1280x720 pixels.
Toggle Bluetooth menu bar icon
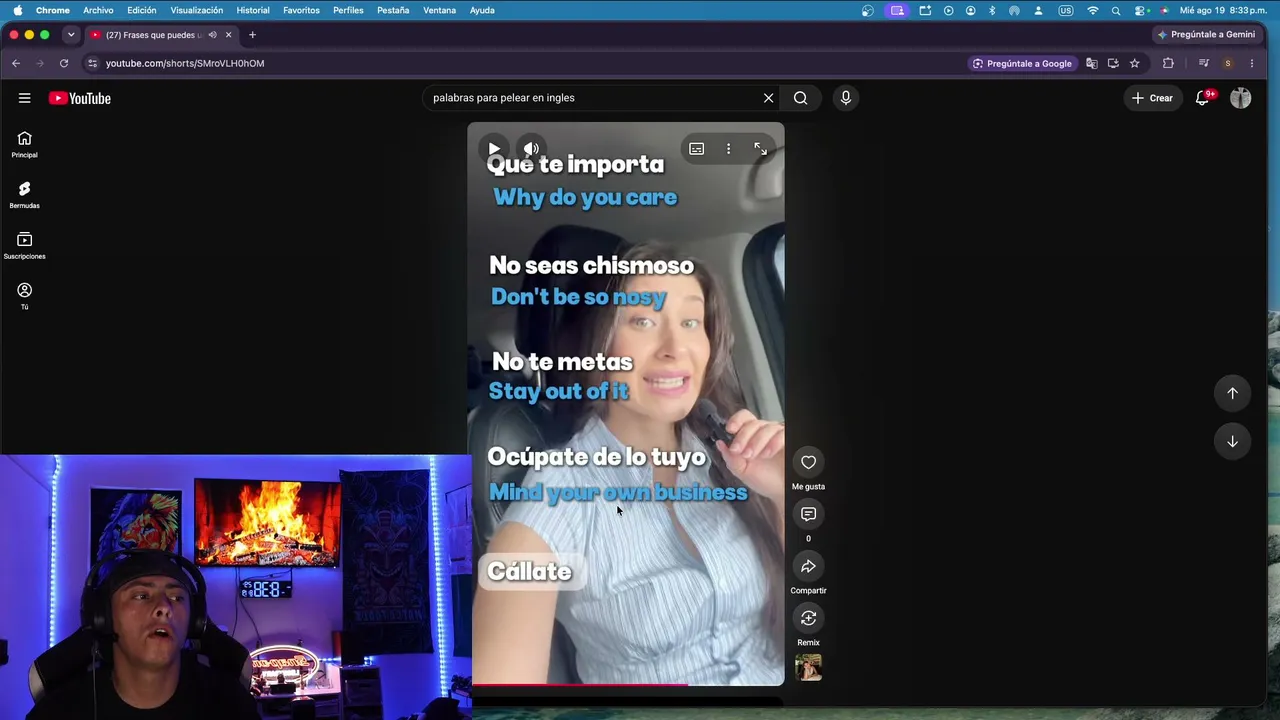992,10
